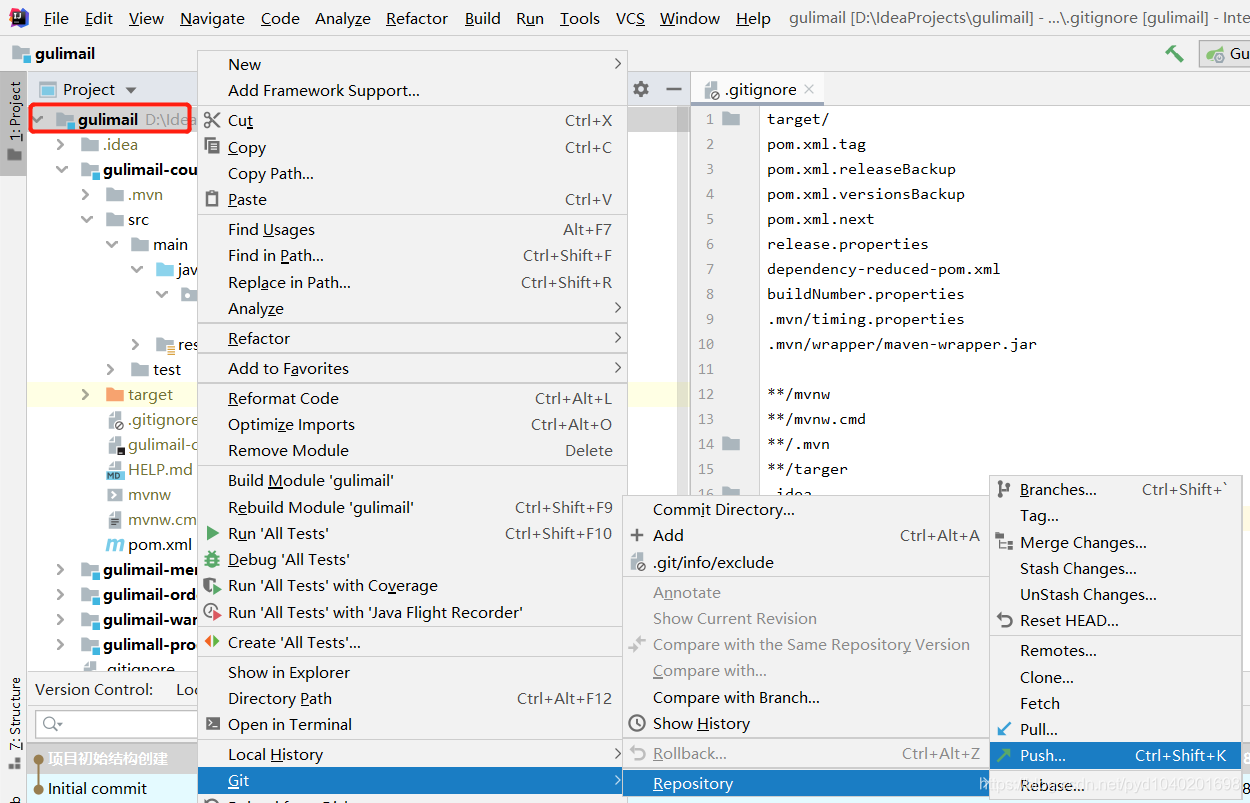Viewport: 1250px width, 803px height.
Task: Click the Version Control panel search field
Action: pyautogui.click(x=116, y=723)
